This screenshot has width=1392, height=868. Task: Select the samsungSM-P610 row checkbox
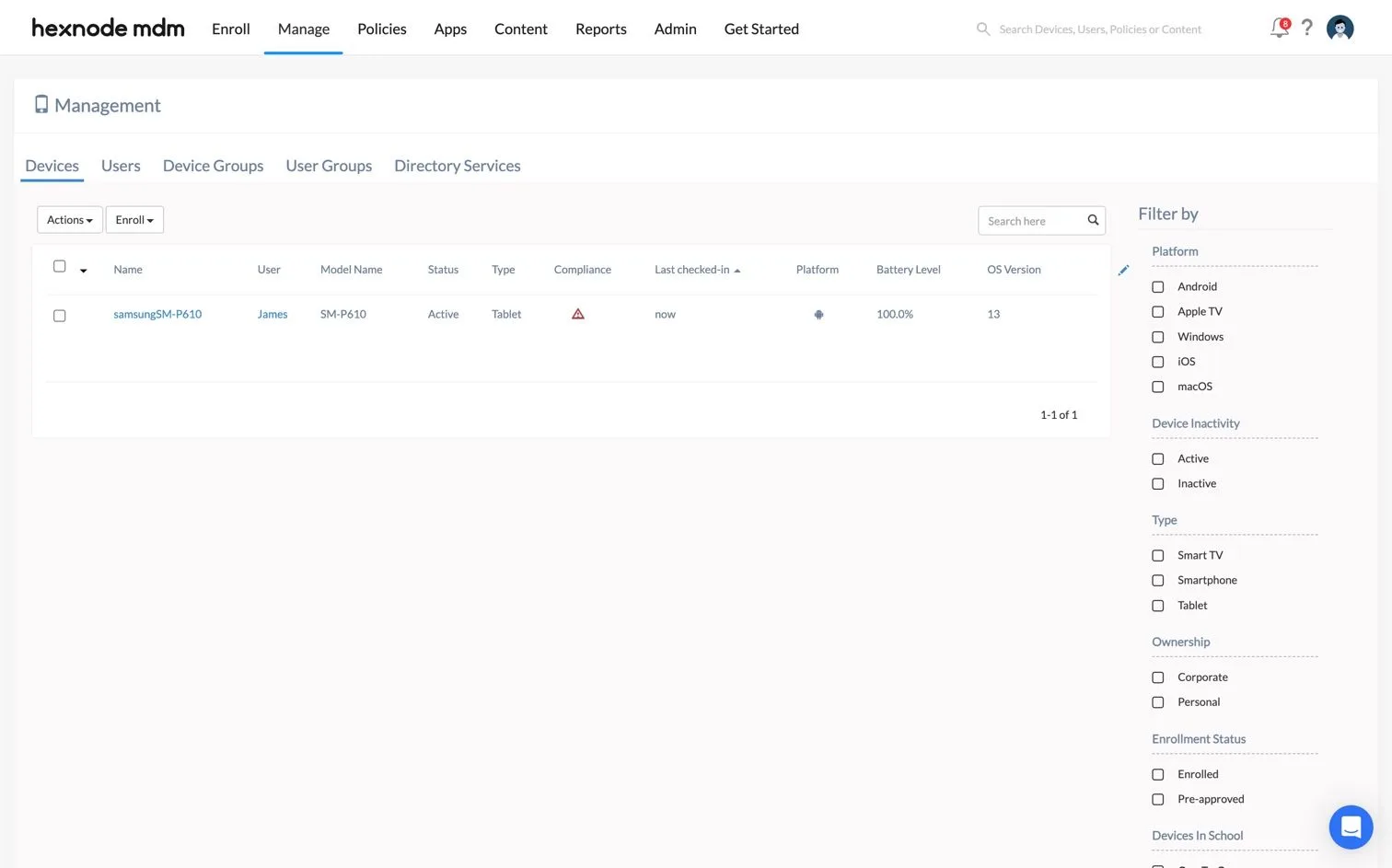tap(60, 316)
